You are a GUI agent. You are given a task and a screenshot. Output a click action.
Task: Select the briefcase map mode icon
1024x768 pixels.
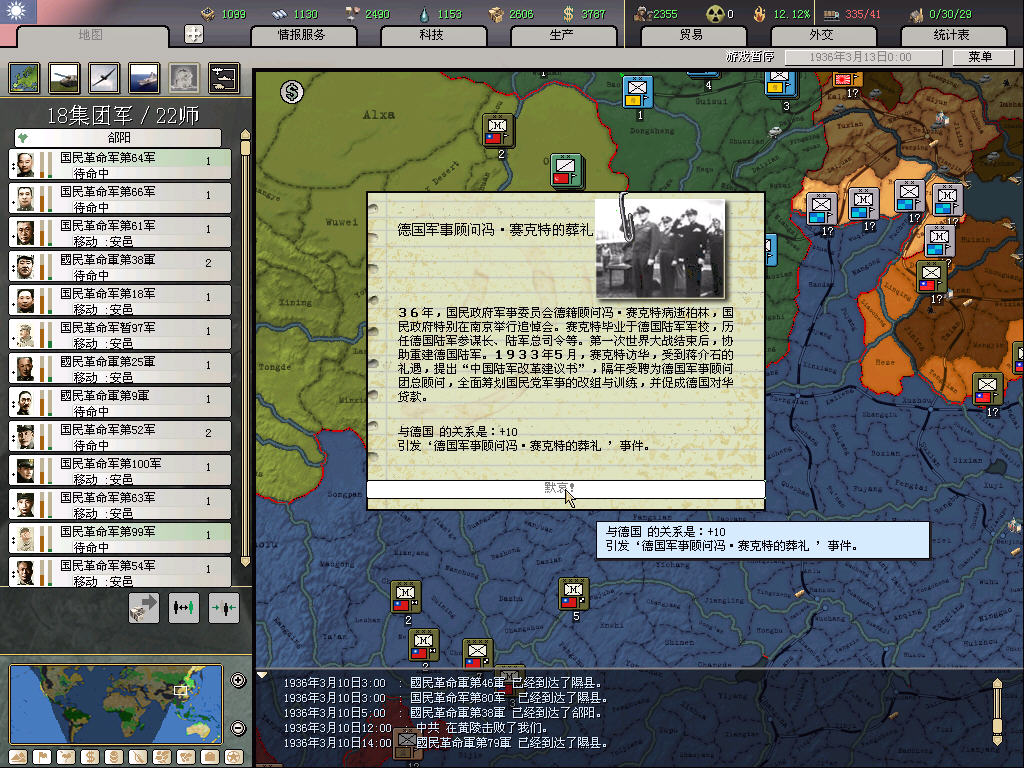(x=210, y=758)
